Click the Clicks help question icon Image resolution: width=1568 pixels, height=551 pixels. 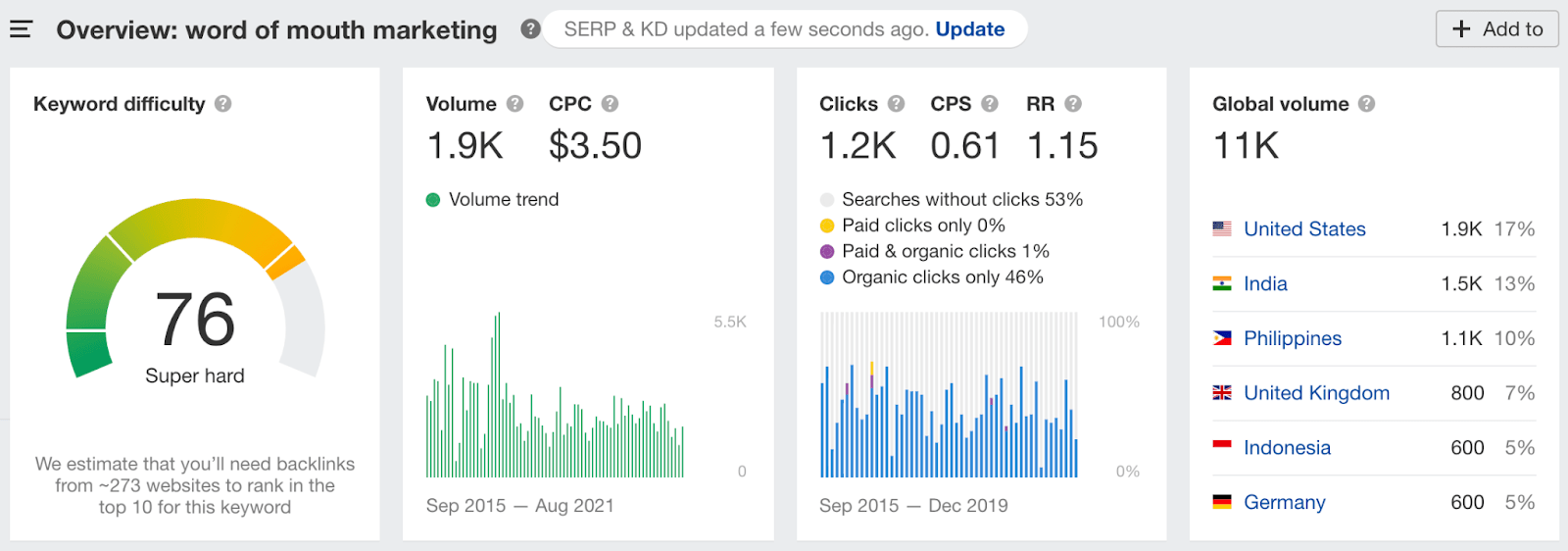[x=896, y=104]
